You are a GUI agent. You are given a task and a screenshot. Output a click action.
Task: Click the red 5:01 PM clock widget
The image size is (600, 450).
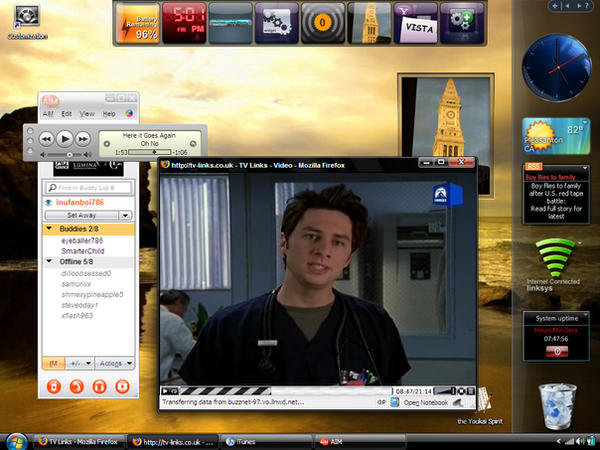[x=184, y=23]
